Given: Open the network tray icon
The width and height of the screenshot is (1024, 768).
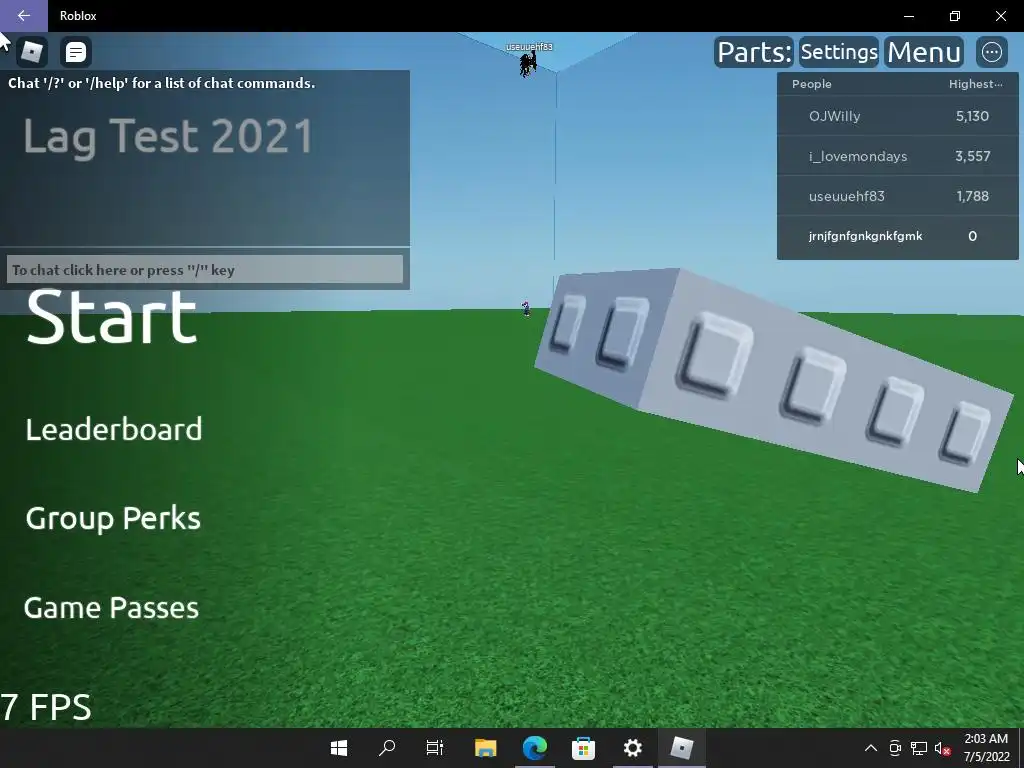Looking at the screenshot, I should tap(919, 748).
